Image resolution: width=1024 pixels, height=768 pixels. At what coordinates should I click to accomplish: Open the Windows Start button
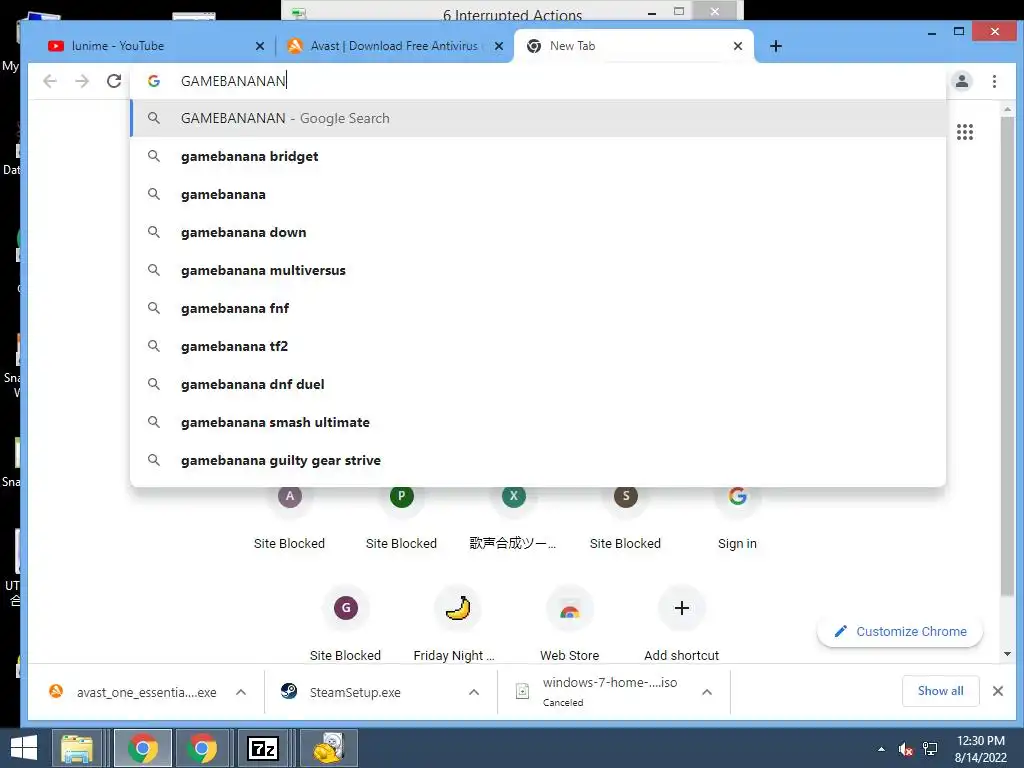24,748
